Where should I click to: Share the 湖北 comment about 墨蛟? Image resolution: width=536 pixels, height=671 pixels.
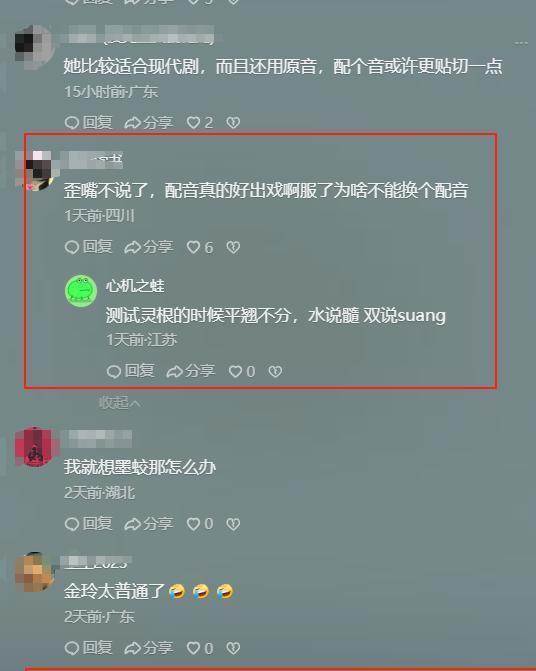(148, 524)
